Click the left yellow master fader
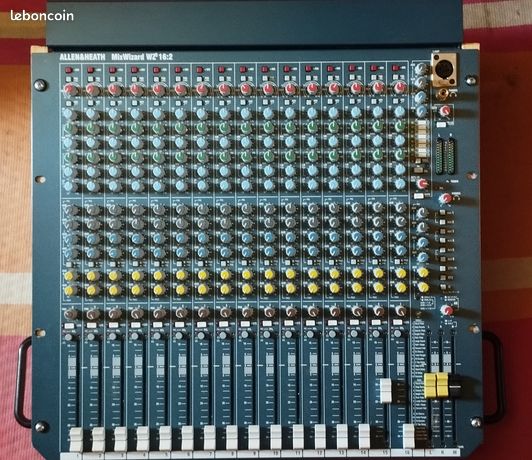 coord(430,385)
